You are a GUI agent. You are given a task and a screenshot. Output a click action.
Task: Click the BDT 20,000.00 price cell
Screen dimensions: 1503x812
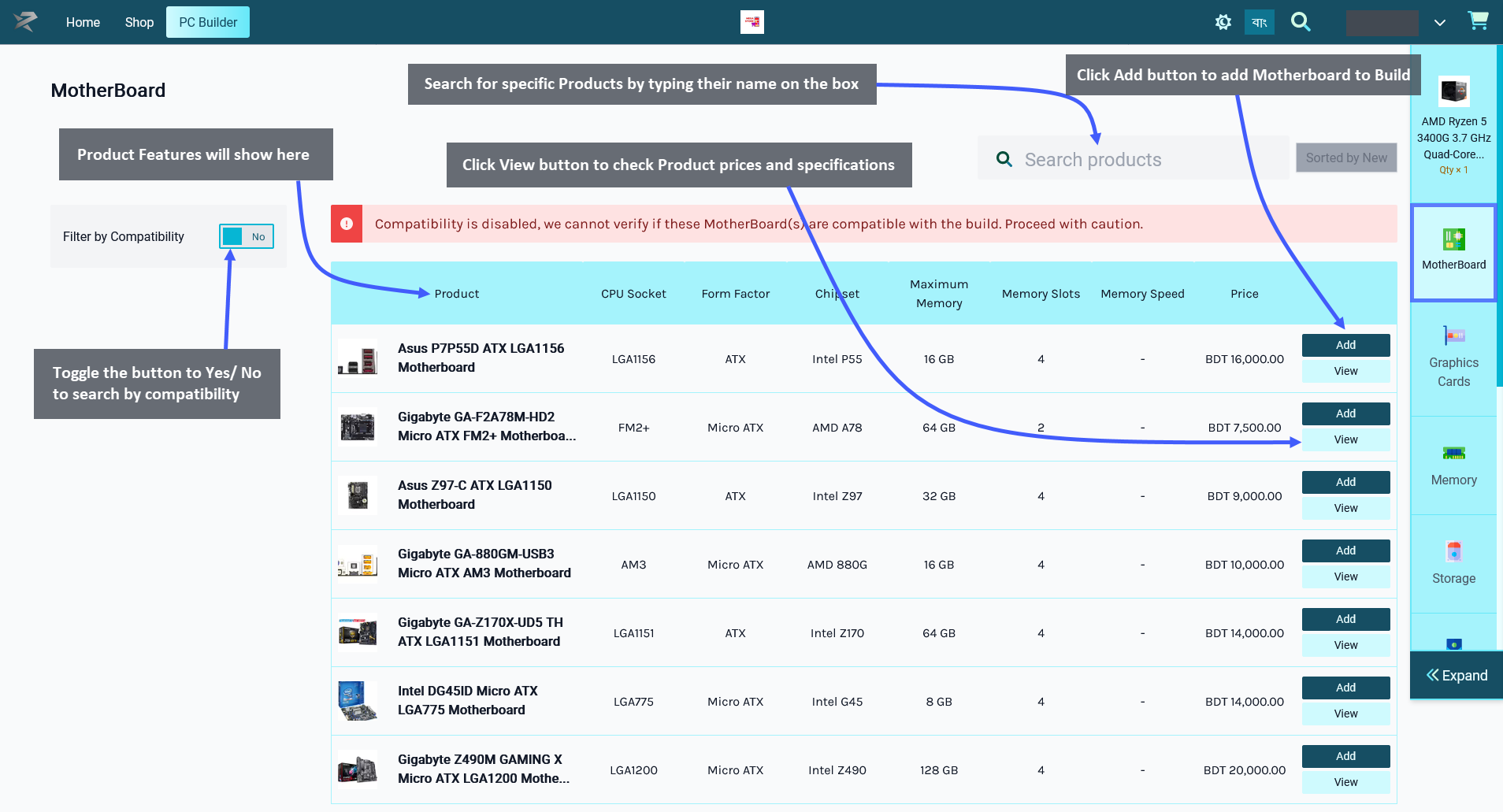[1245, 770]
